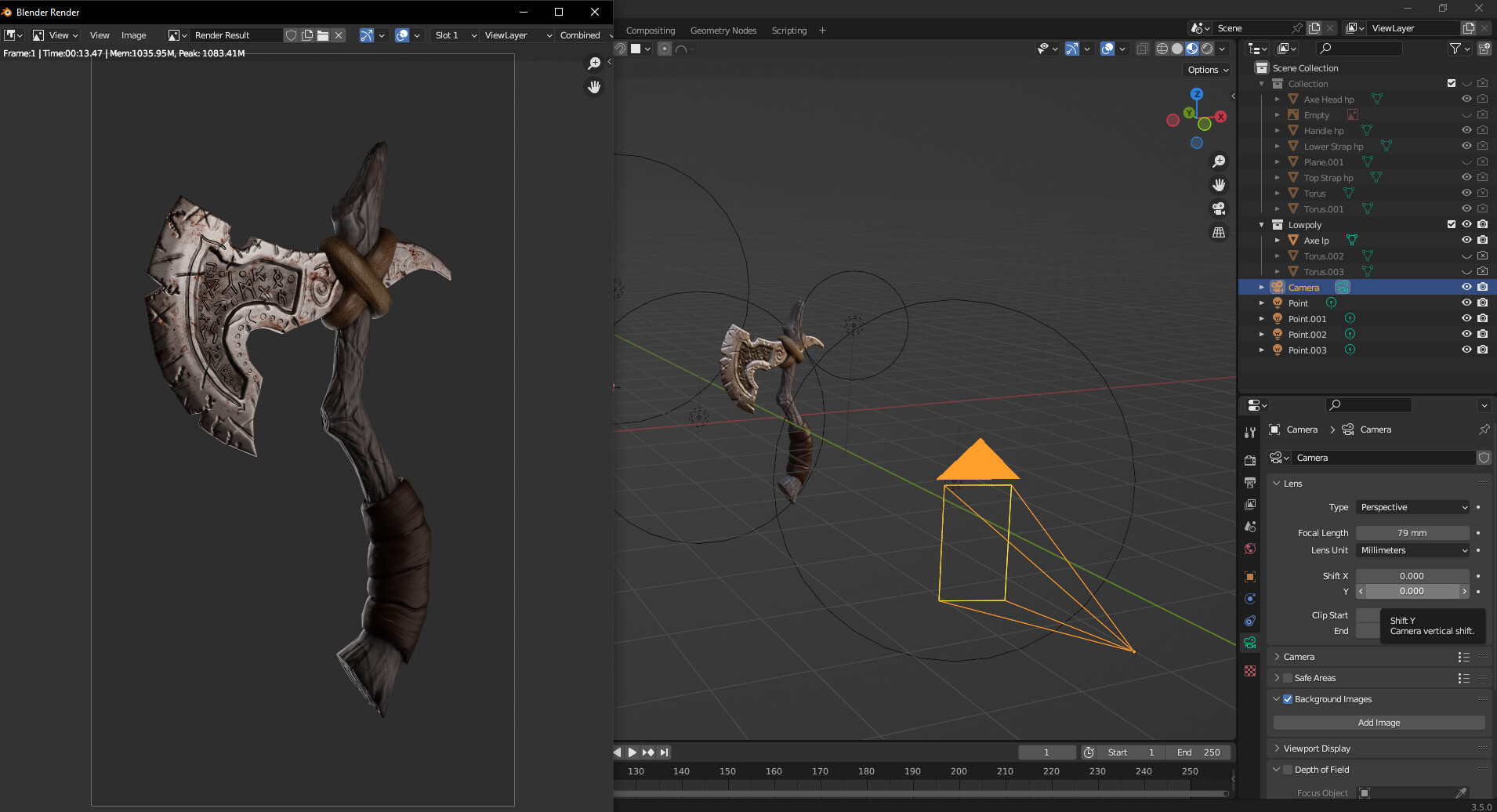Open the lens Type Perspective dropdown
This screenshot has width=1497, height=812.
click(1412, 507)
